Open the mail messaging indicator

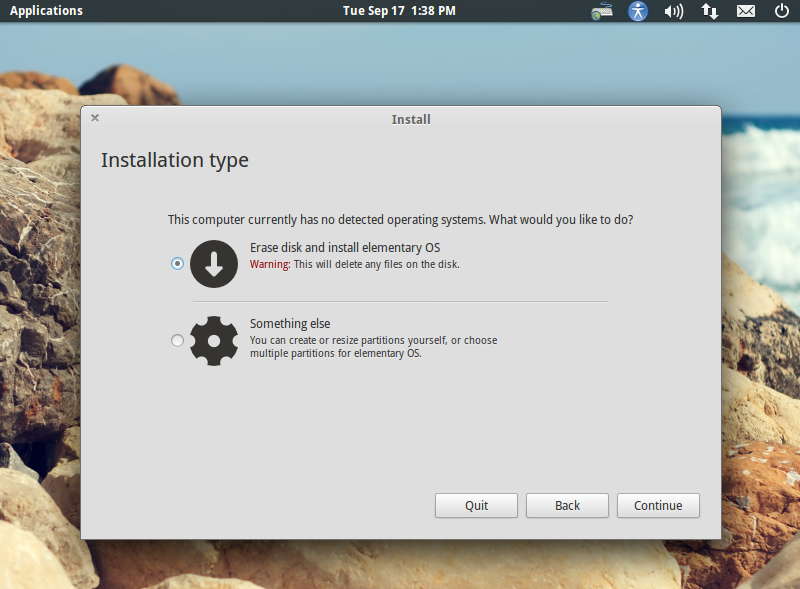746,11
